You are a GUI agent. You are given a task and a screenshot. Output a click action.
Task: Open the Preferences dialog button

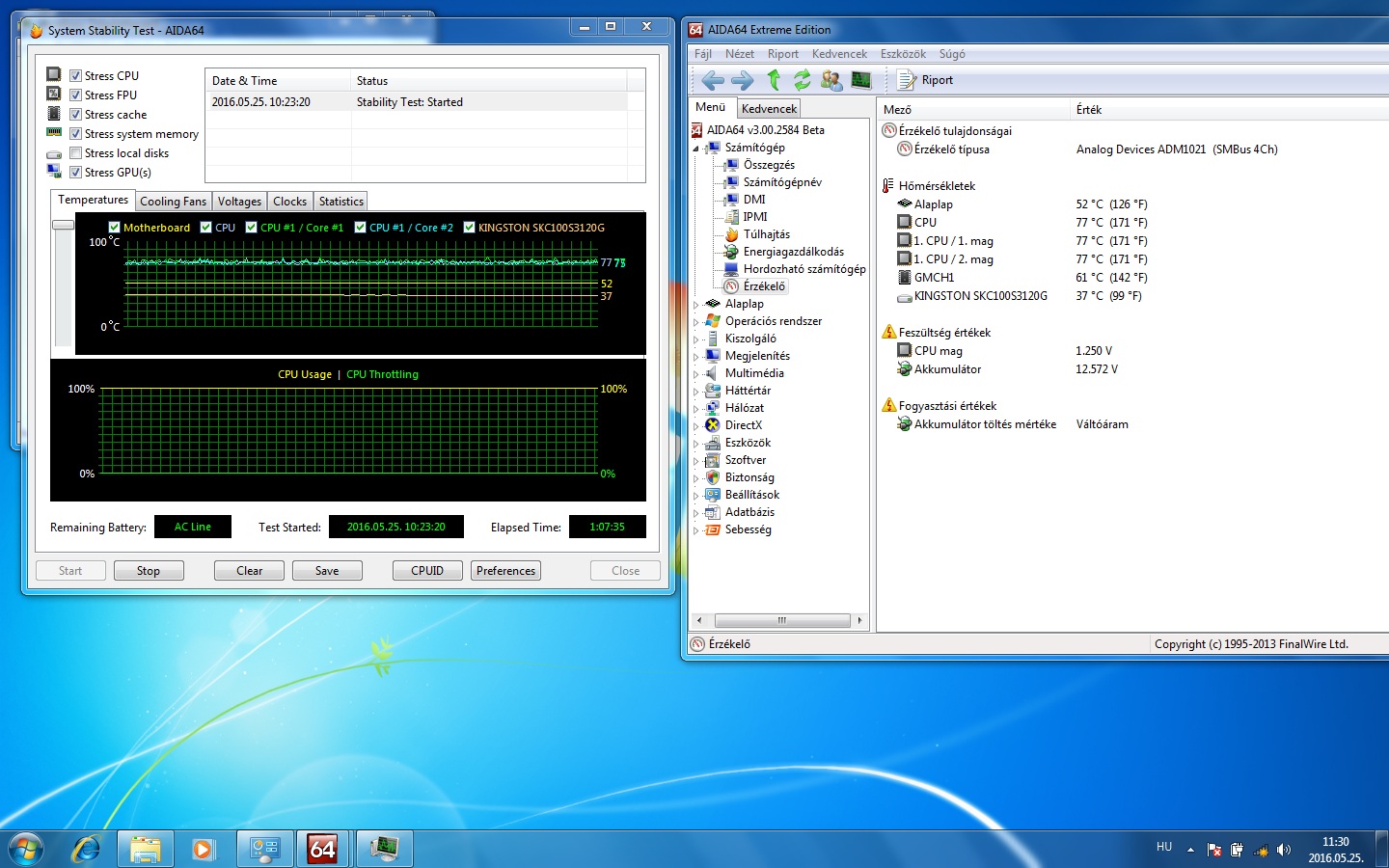(505, 571)
